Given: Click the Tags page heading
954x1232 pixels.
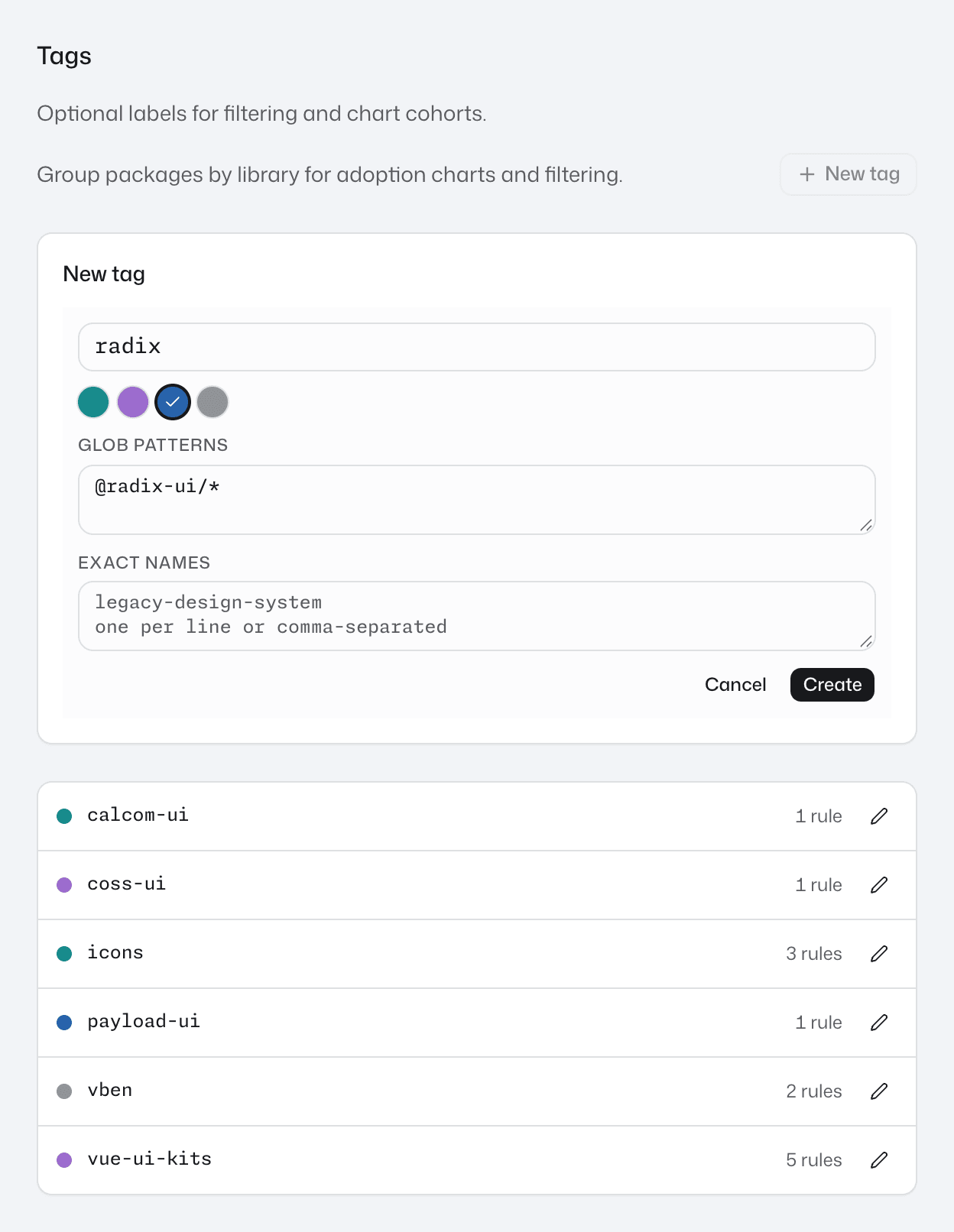Looking at the screenshot, I should point(64,57).
